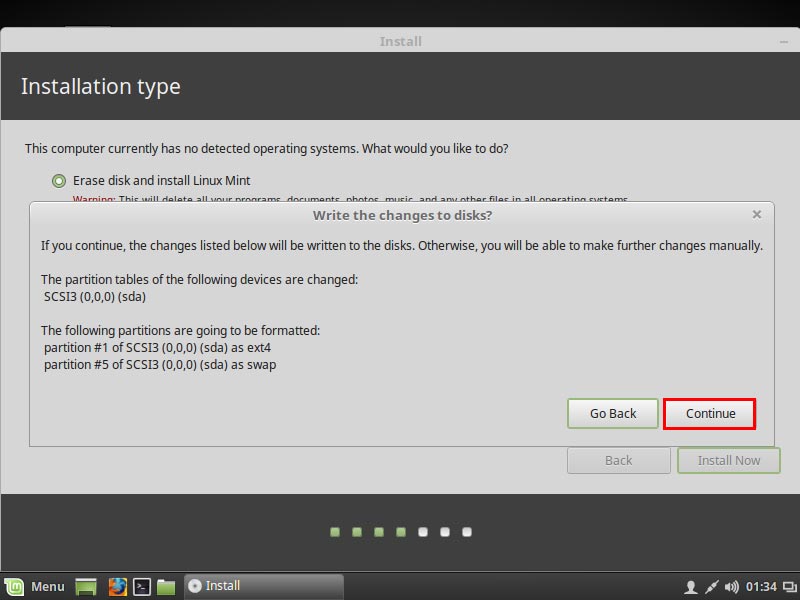Screen dimensions: 800x600
Task: Click the Install Now button
Action: click(729, 460)
